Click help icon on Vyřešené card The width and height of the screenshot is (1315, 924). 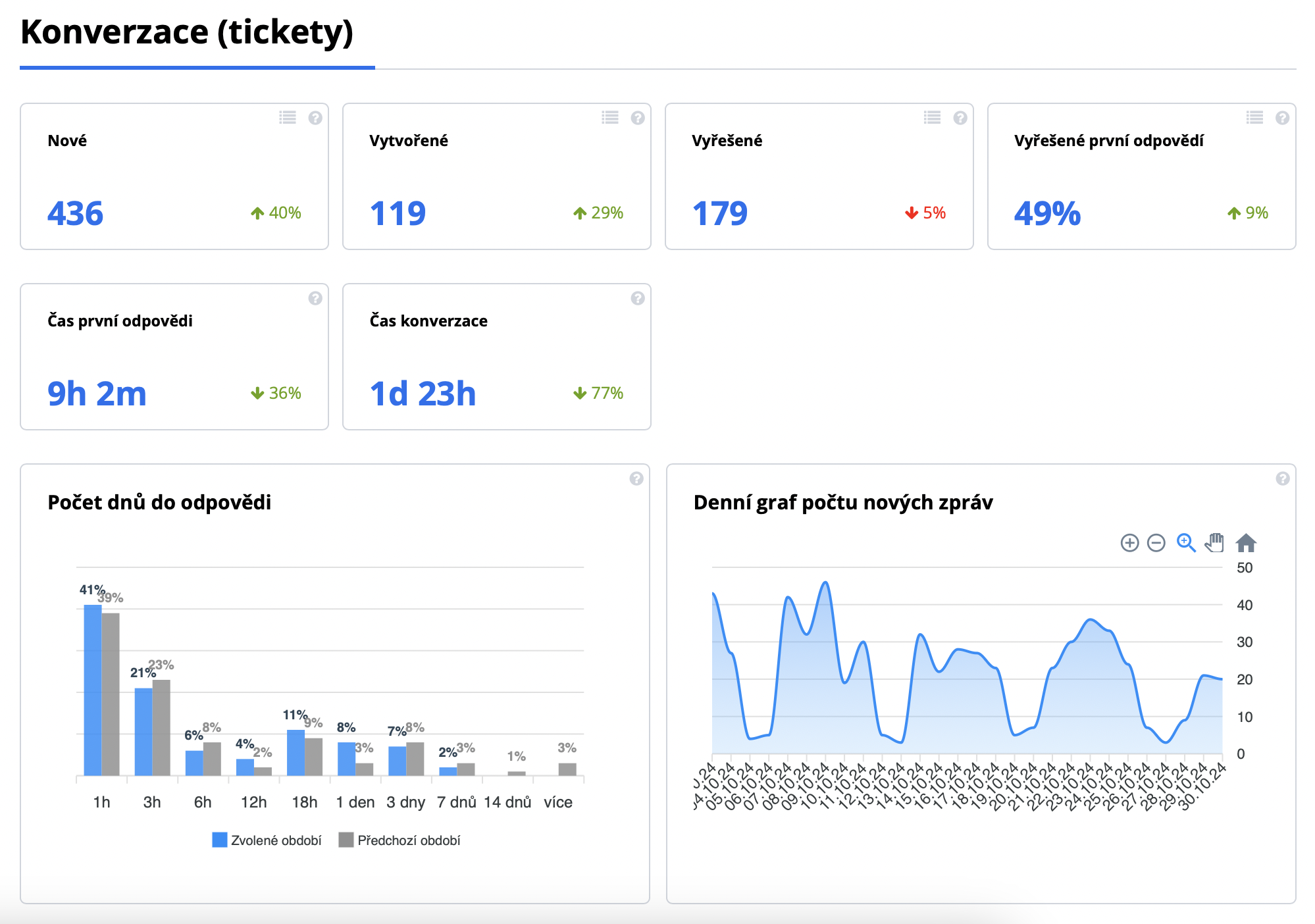point(960,118)
